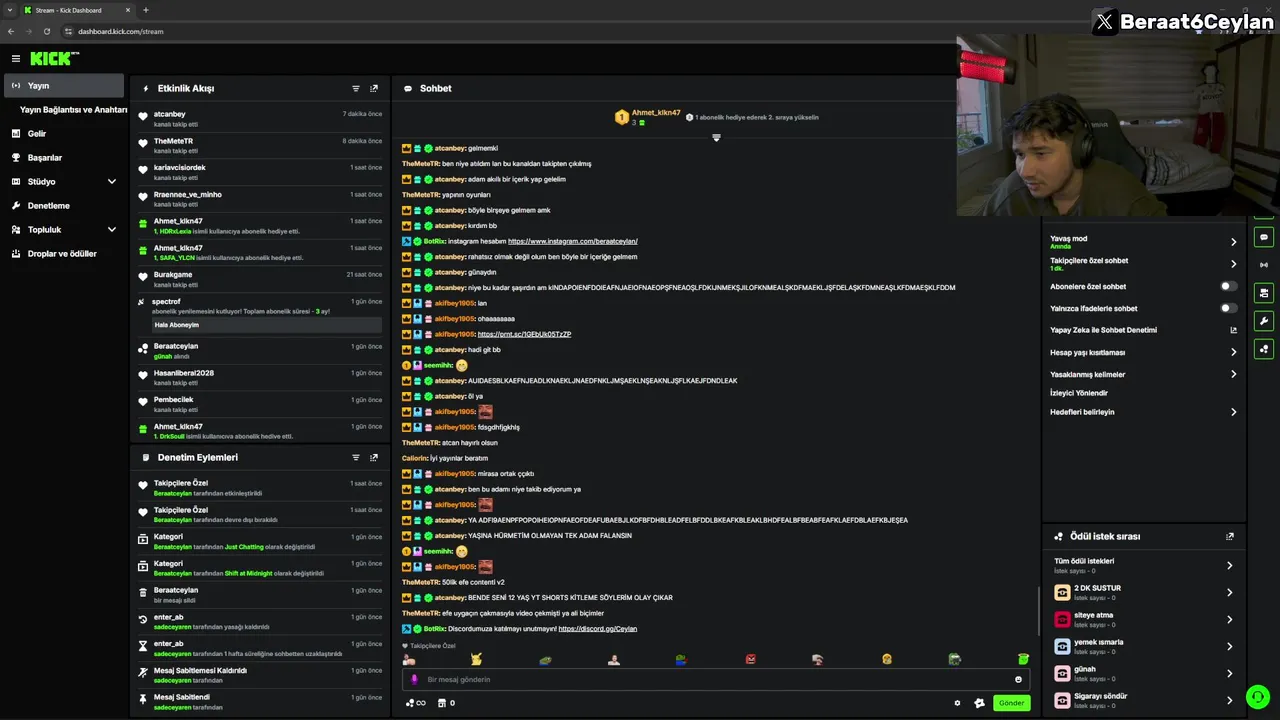Click the shop icon with count 0
This screenshot has width=1280, height=720.
[446, 703]
